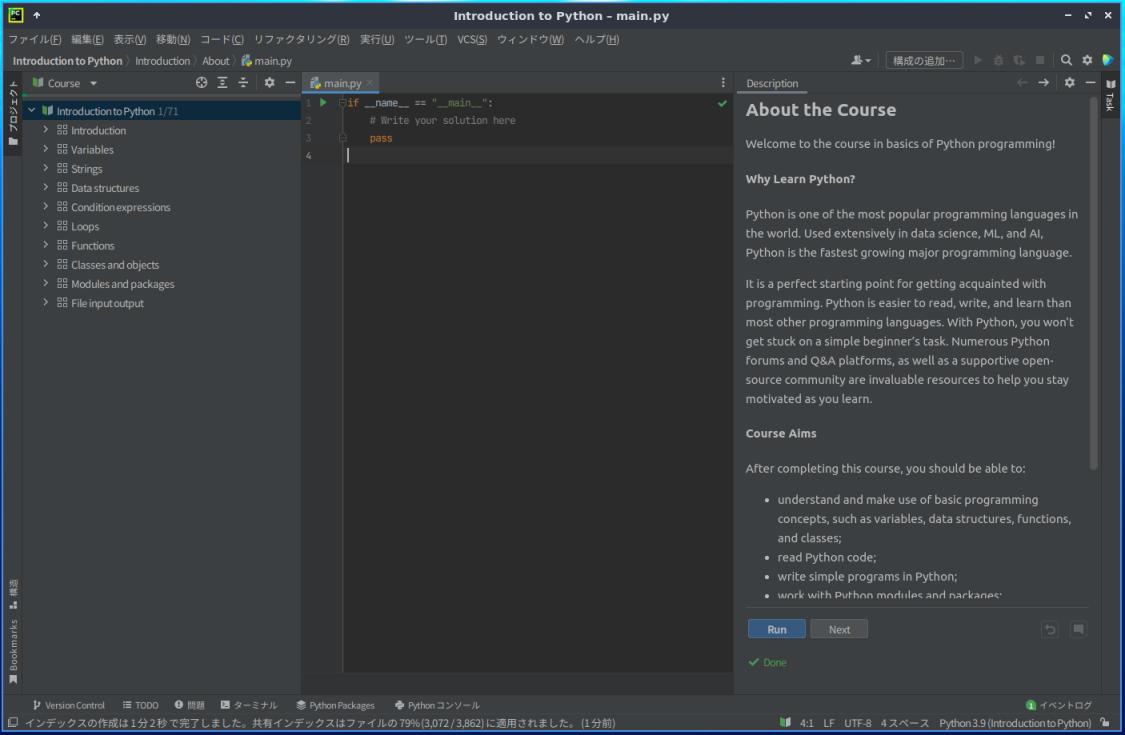Click the read-only lock icon in status bar
This screenshot has height=735, width=1125.
coord(1105,723)
